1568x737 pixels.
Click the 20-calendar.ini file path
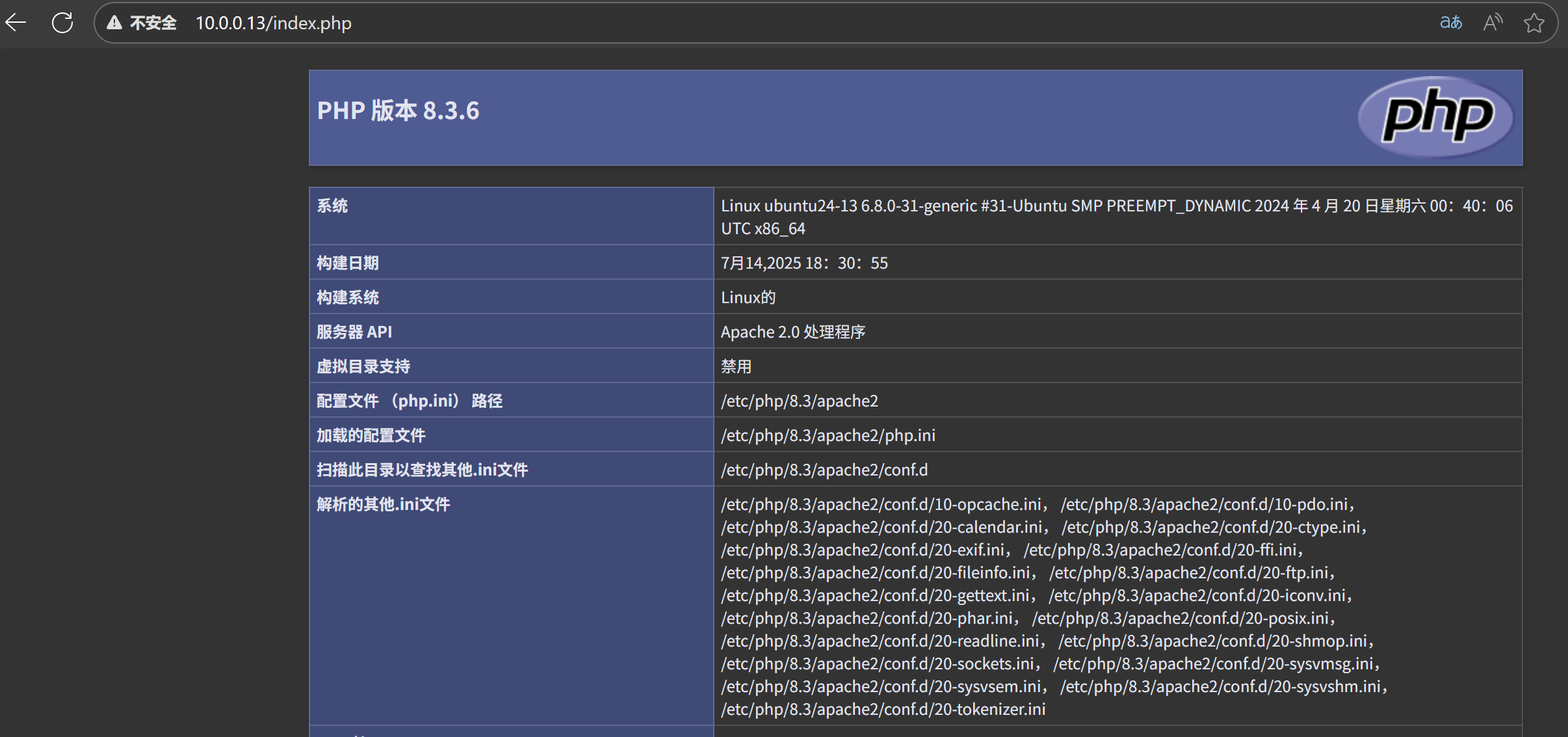pos(882,527)
